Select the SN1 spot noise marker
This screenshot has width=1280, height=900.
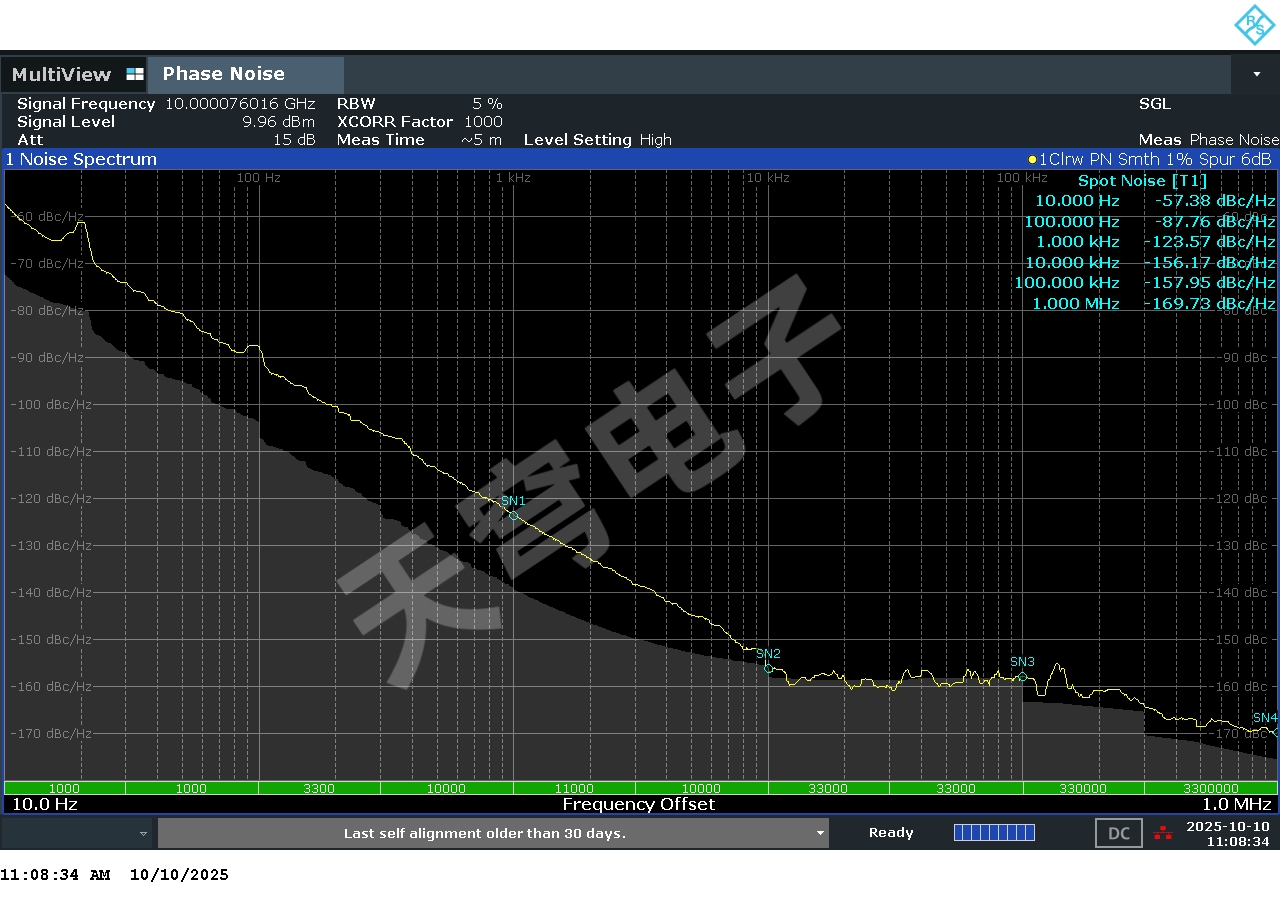tap(513, 516)
